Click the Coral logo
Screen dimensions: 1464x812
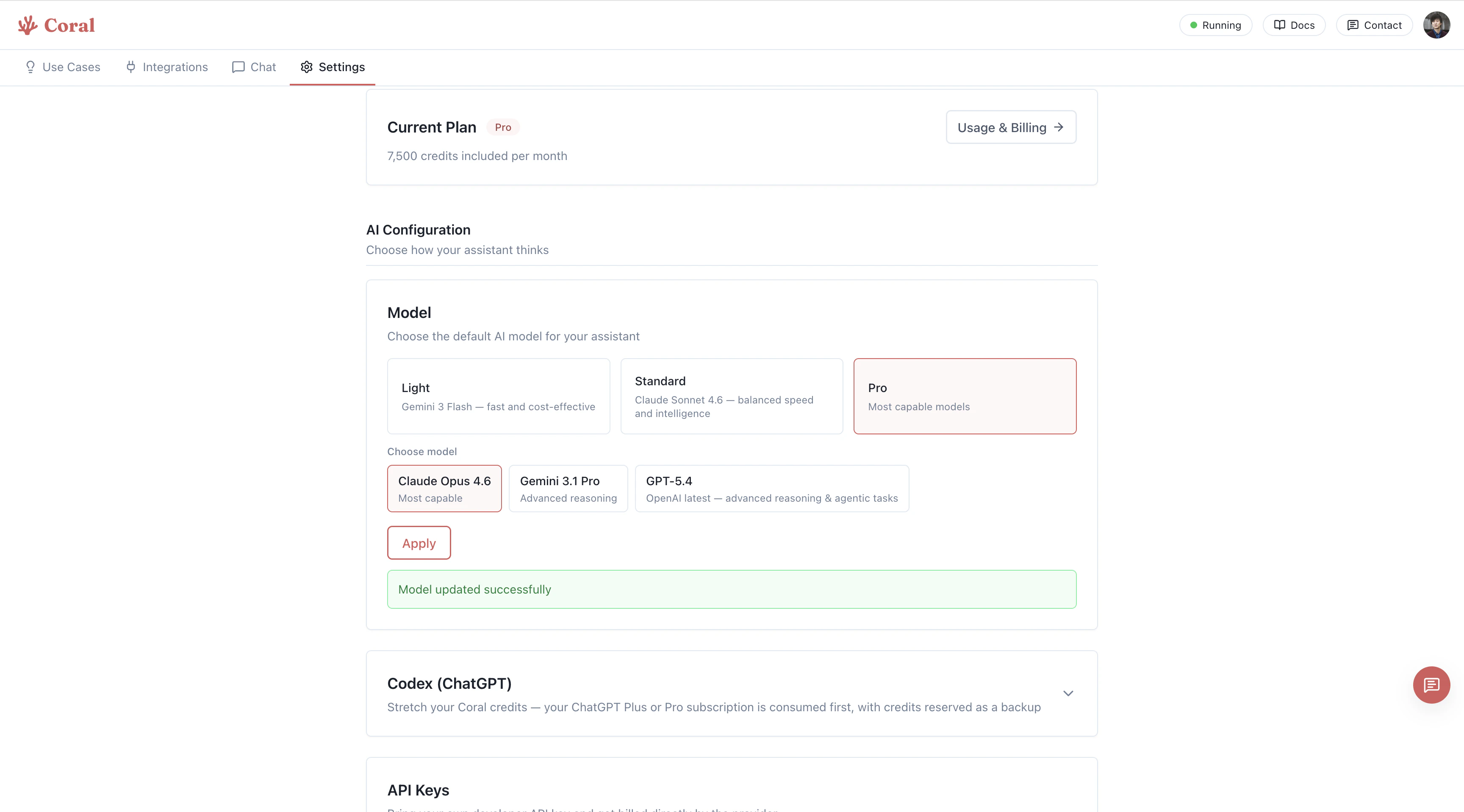pyautogui.click(x=56, y=25)
